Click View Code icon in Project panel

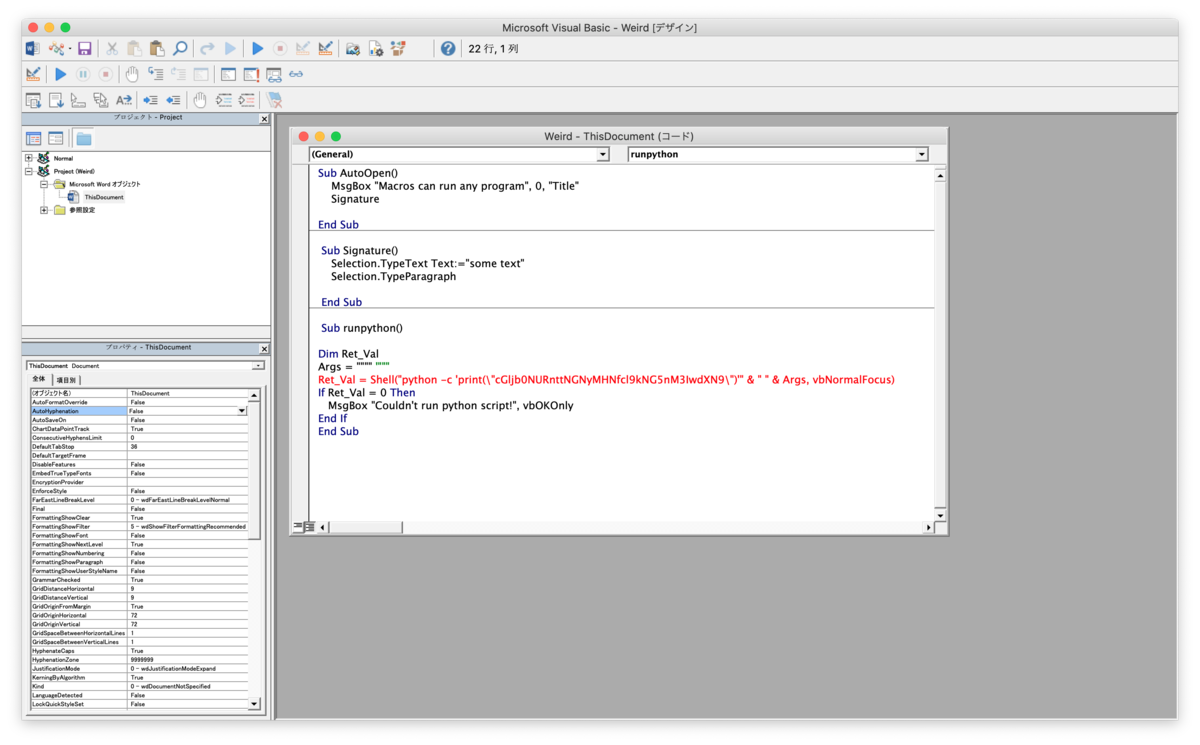[33, 138]
